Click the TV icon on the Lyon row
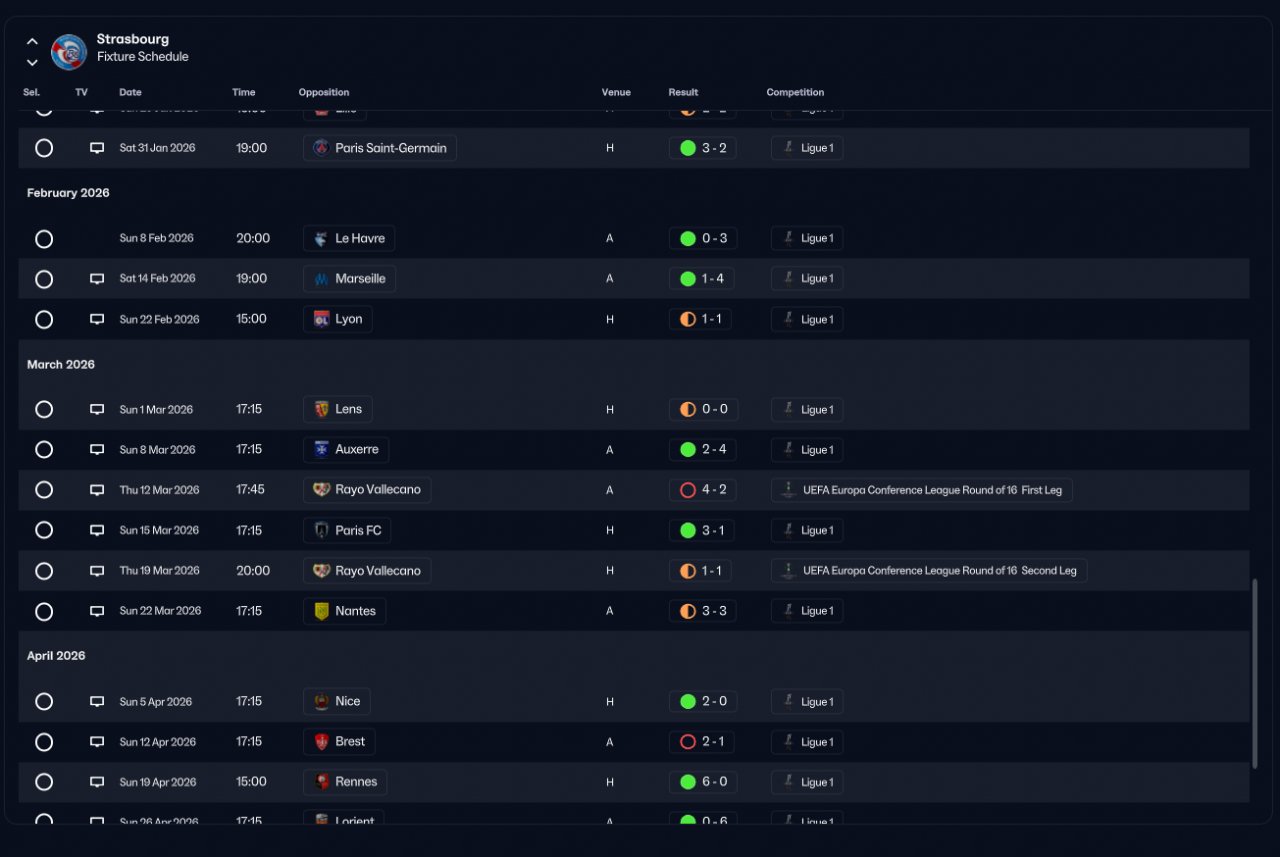 coord(97,320)
